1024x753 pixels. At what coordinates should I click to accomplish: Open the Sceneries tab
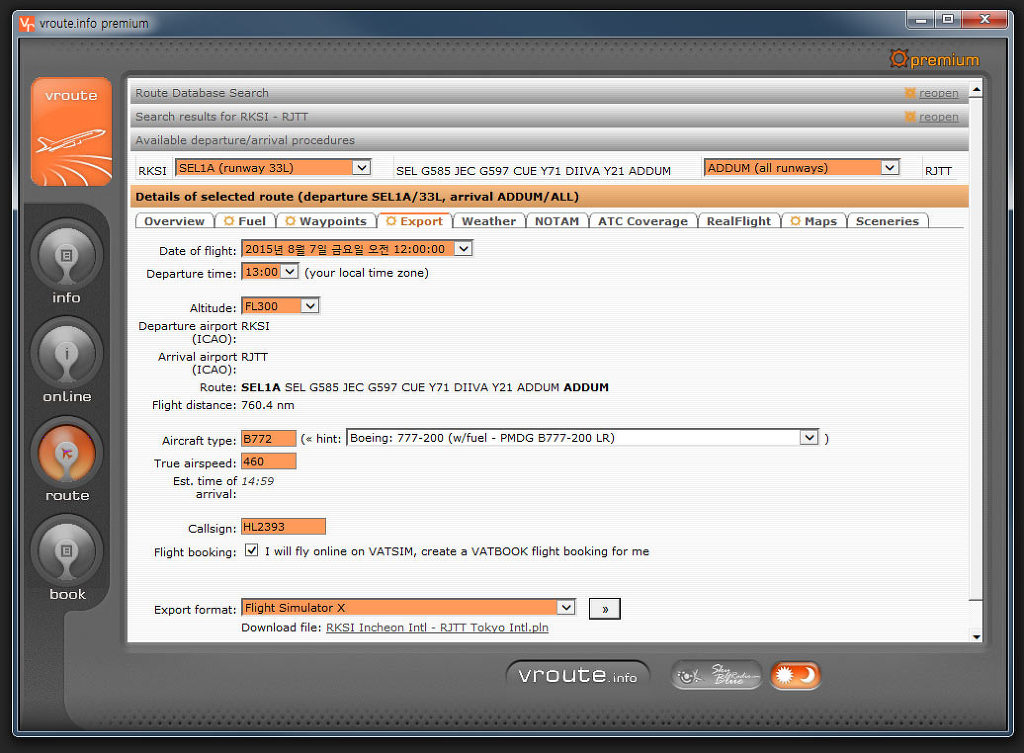click(x=887, y=221)
